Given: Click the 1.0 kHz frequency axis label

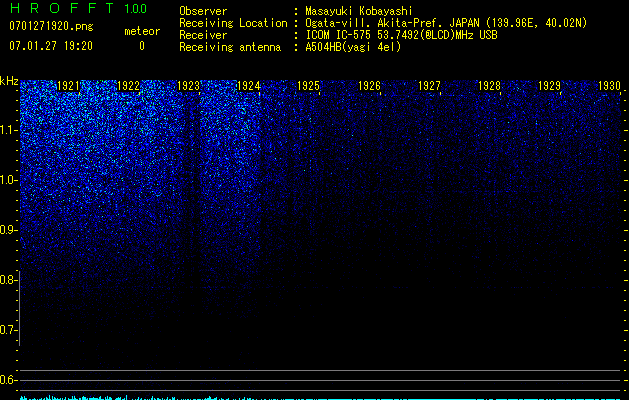Looking at the screenshot, I should pos(8,180).
